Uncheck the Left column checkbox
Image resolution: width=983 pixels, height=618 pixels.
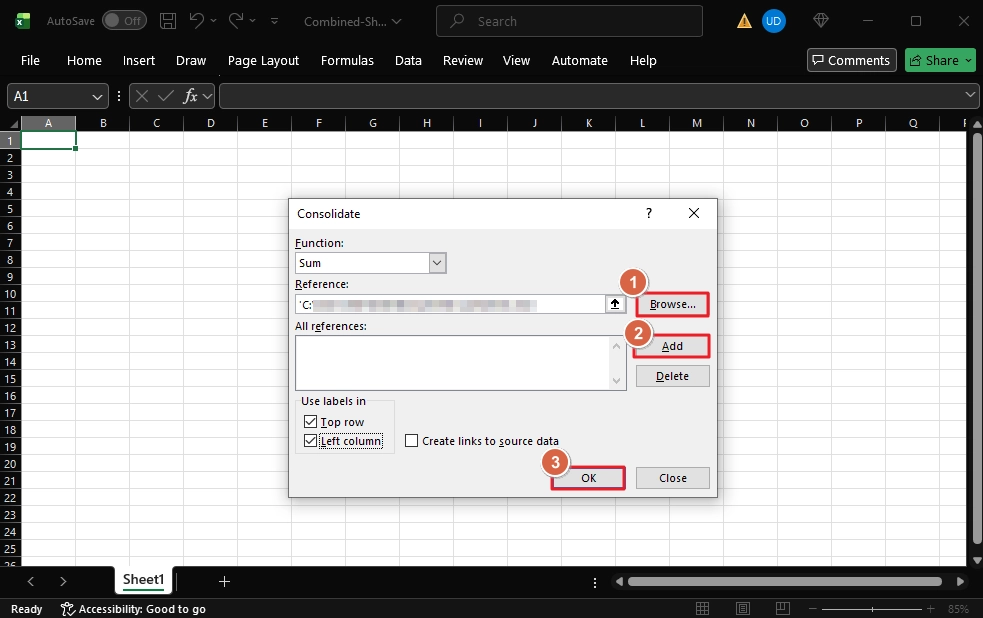tap(309, 441)
